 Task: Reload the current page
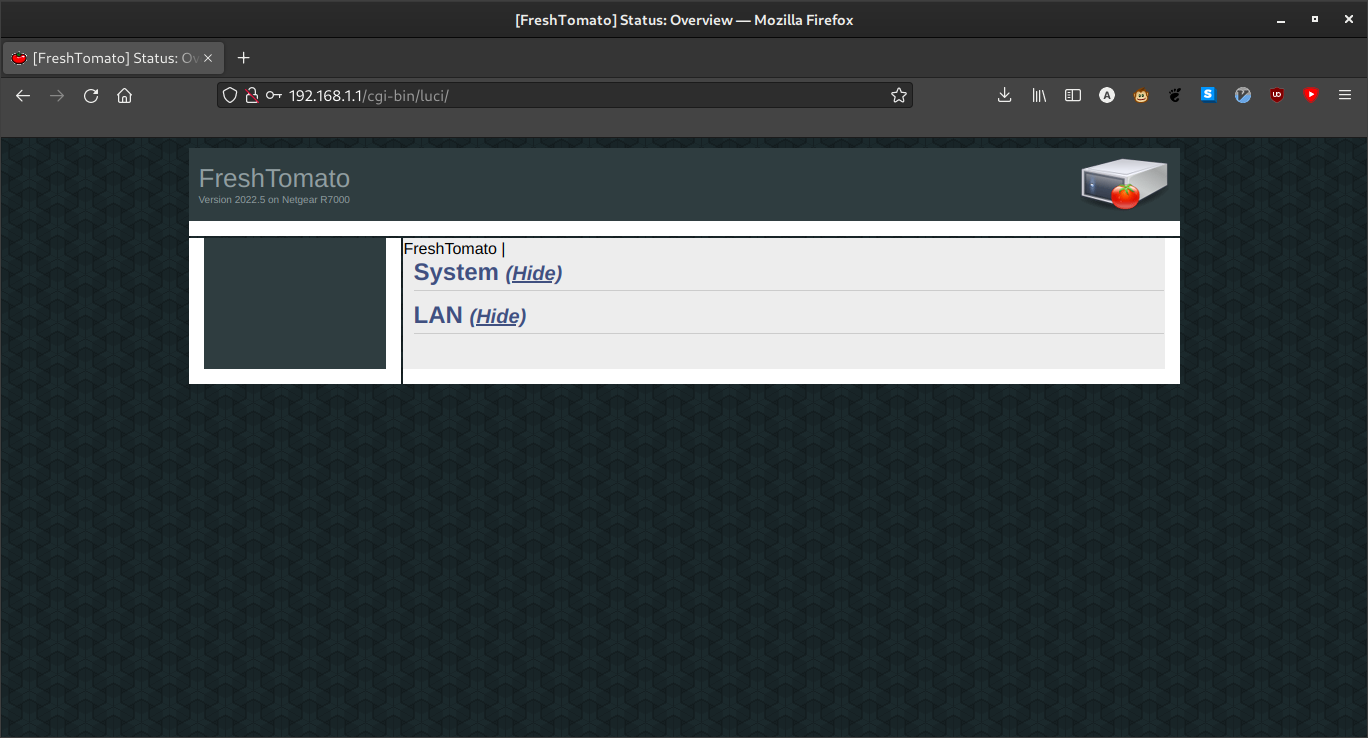[x=91, y=96]
